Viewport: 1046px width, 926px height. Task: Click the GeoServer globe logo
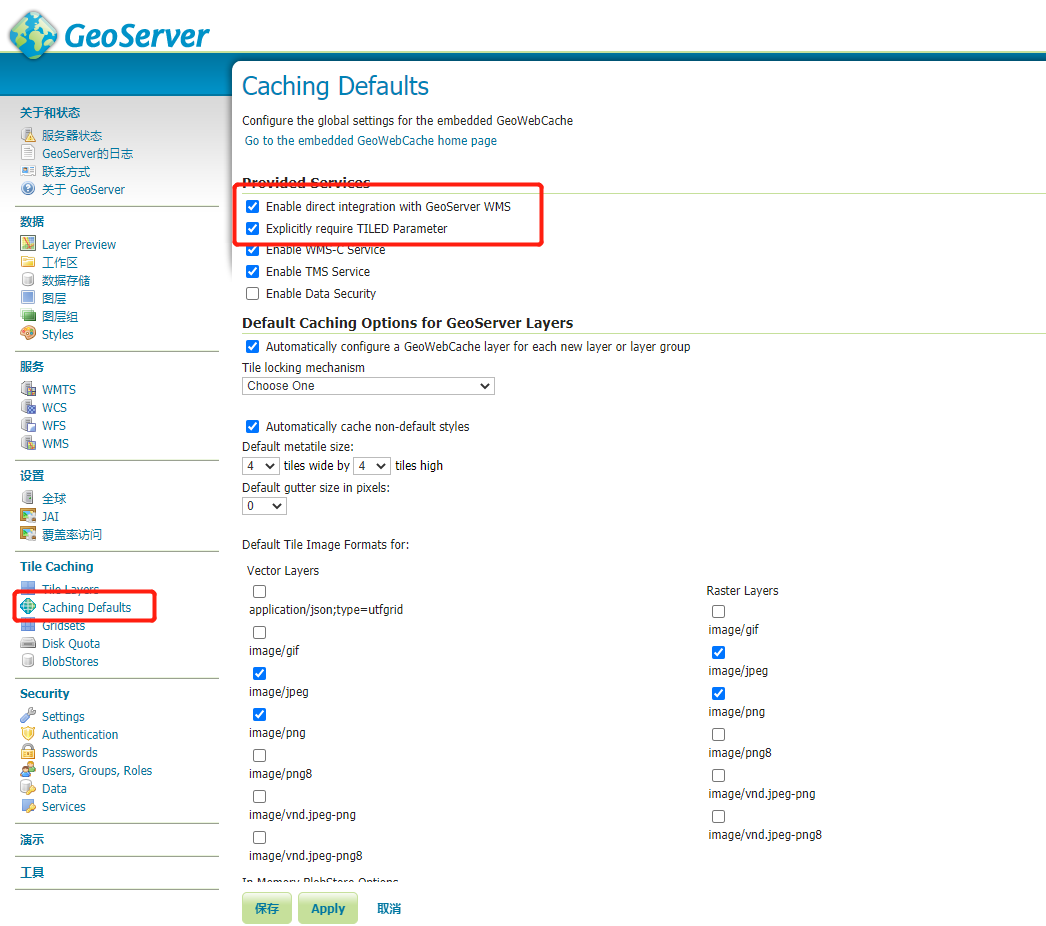[33, 35]
